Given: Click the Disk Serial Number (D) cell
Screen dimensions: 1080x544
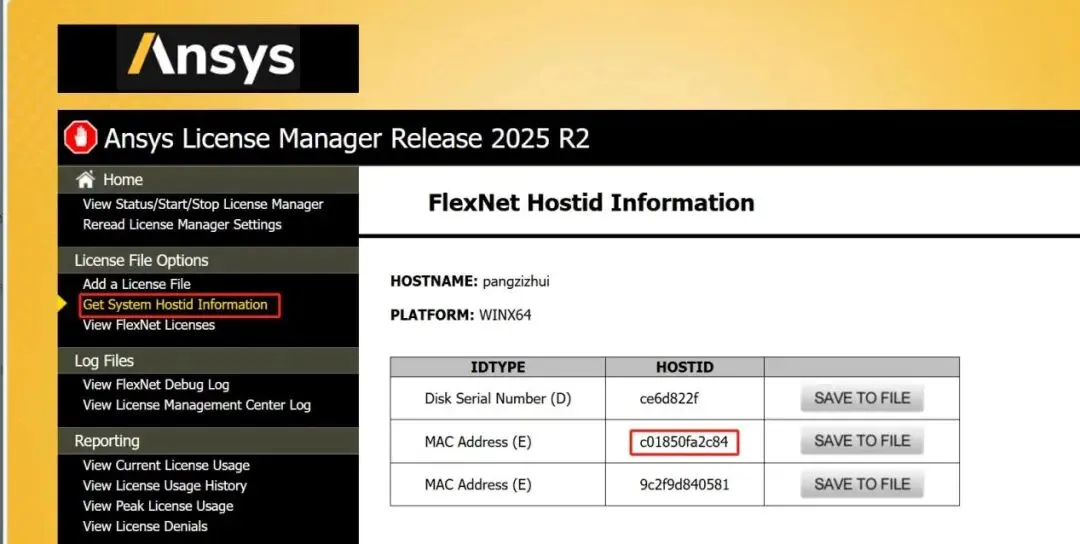Looking at the screenshot, I should click(x=498, y=398).
